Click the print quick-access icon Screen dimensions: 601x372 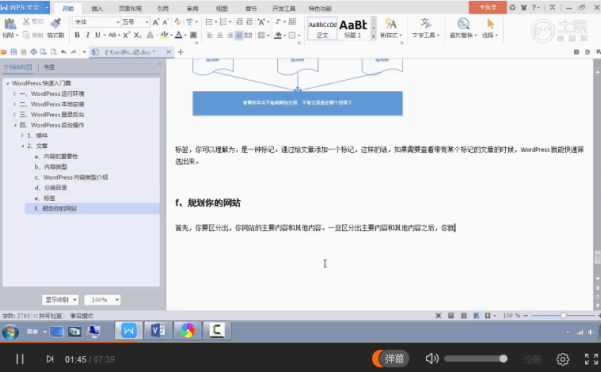point(34,52)
